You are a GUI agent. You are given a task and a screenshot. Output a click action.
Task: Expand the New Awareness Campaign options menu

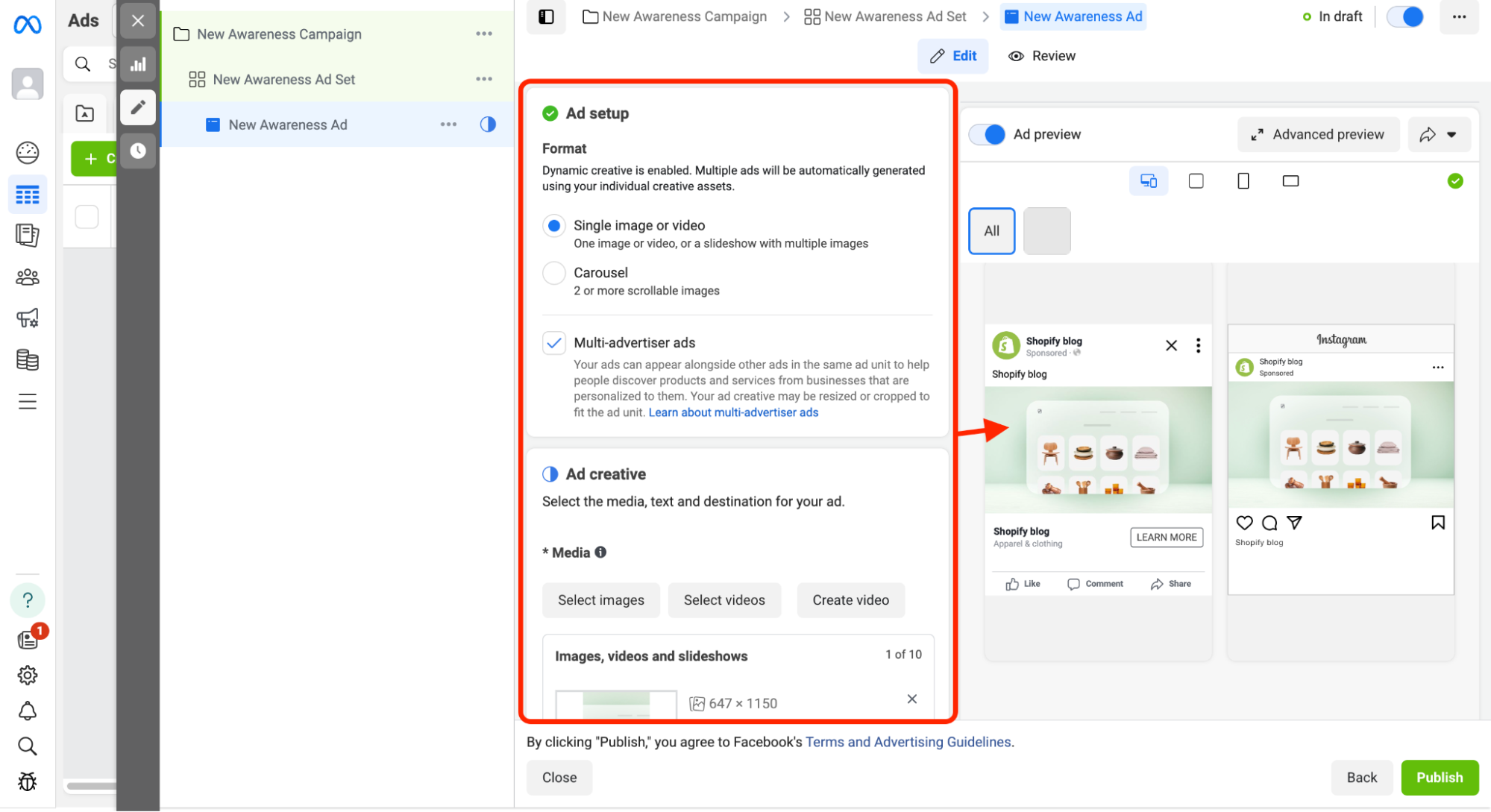coord(484,34)
